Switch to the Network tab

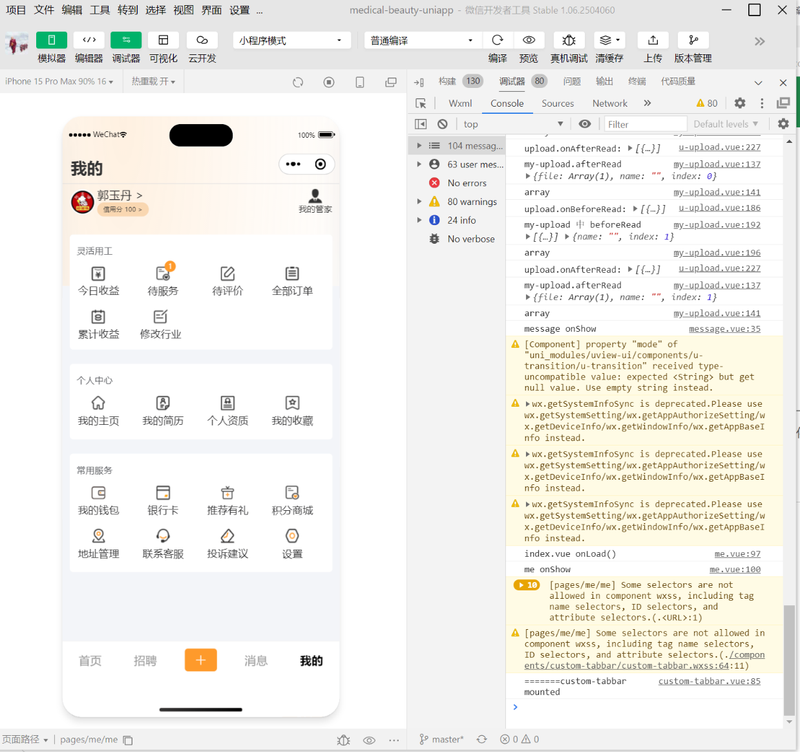(x=609, y=103)
